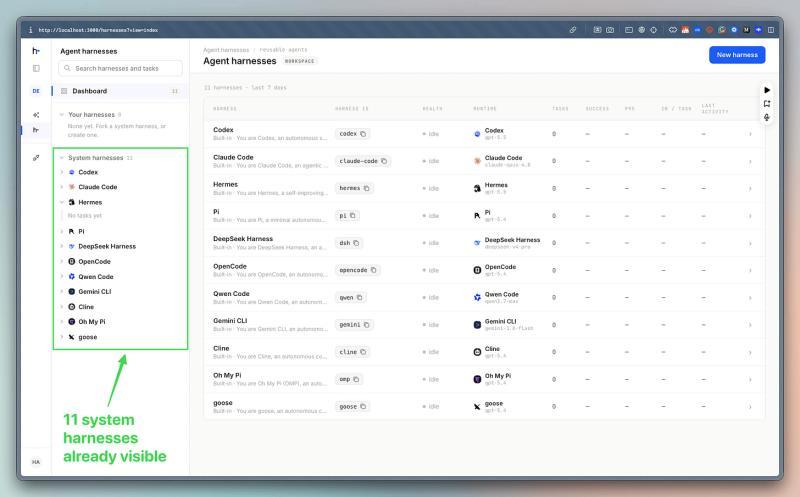Open the nodes icon above the harnesses rail icon
This screenshot has height=497, width=800.
36,115
